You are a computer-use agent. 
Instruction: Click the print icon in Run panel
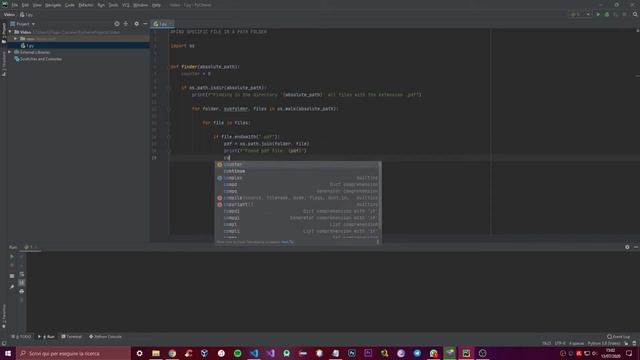click(x=22, y=291)
